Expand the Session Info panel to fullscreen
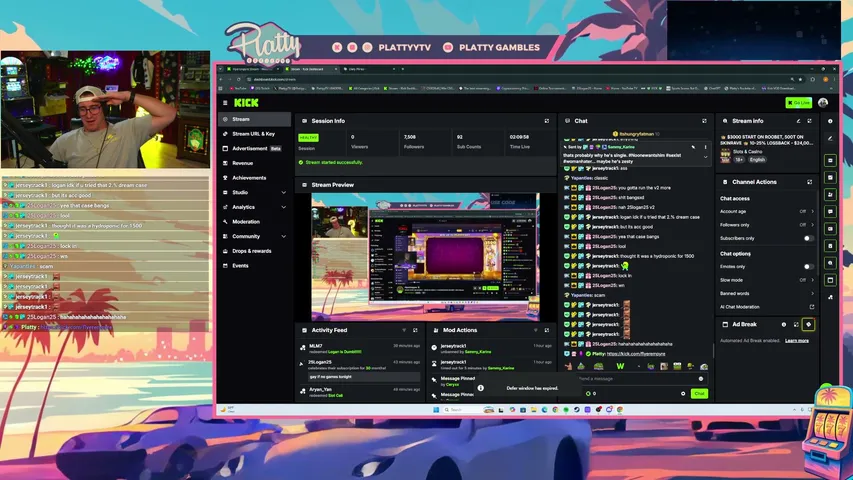853x480 pixels. (x=547, y=121)
